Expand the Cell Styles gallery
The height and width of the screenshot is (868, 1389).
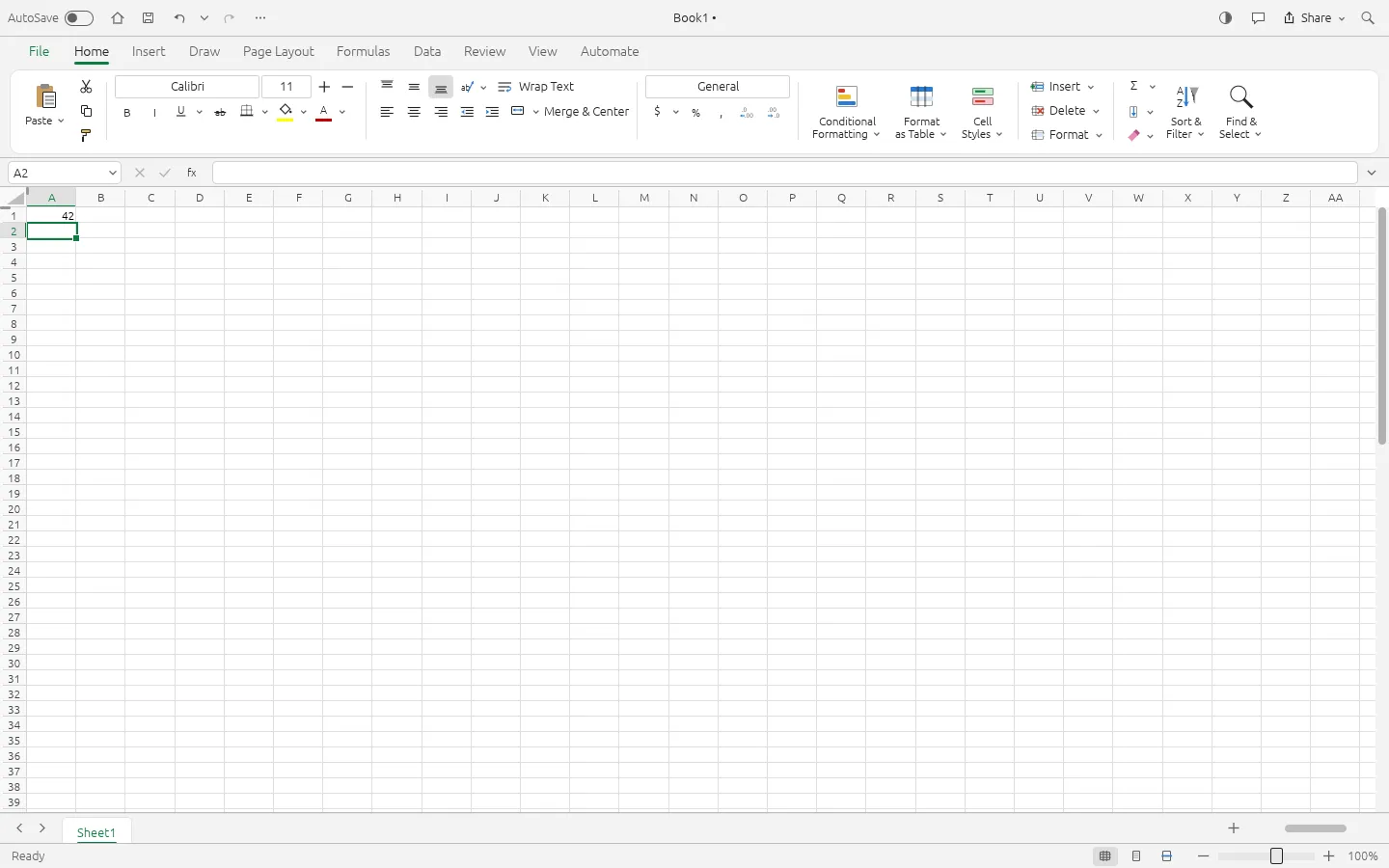pyautogui.click(x=982, y=113)
